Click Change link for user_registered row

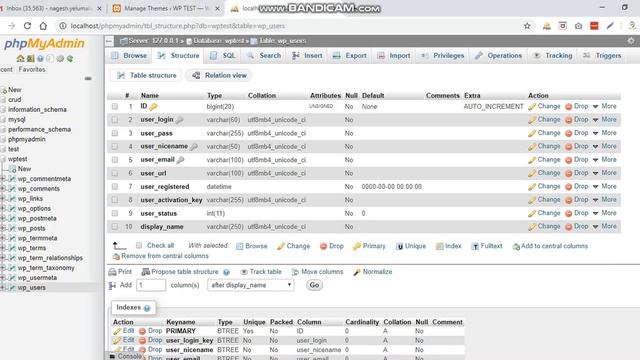(x=544, y=187)
